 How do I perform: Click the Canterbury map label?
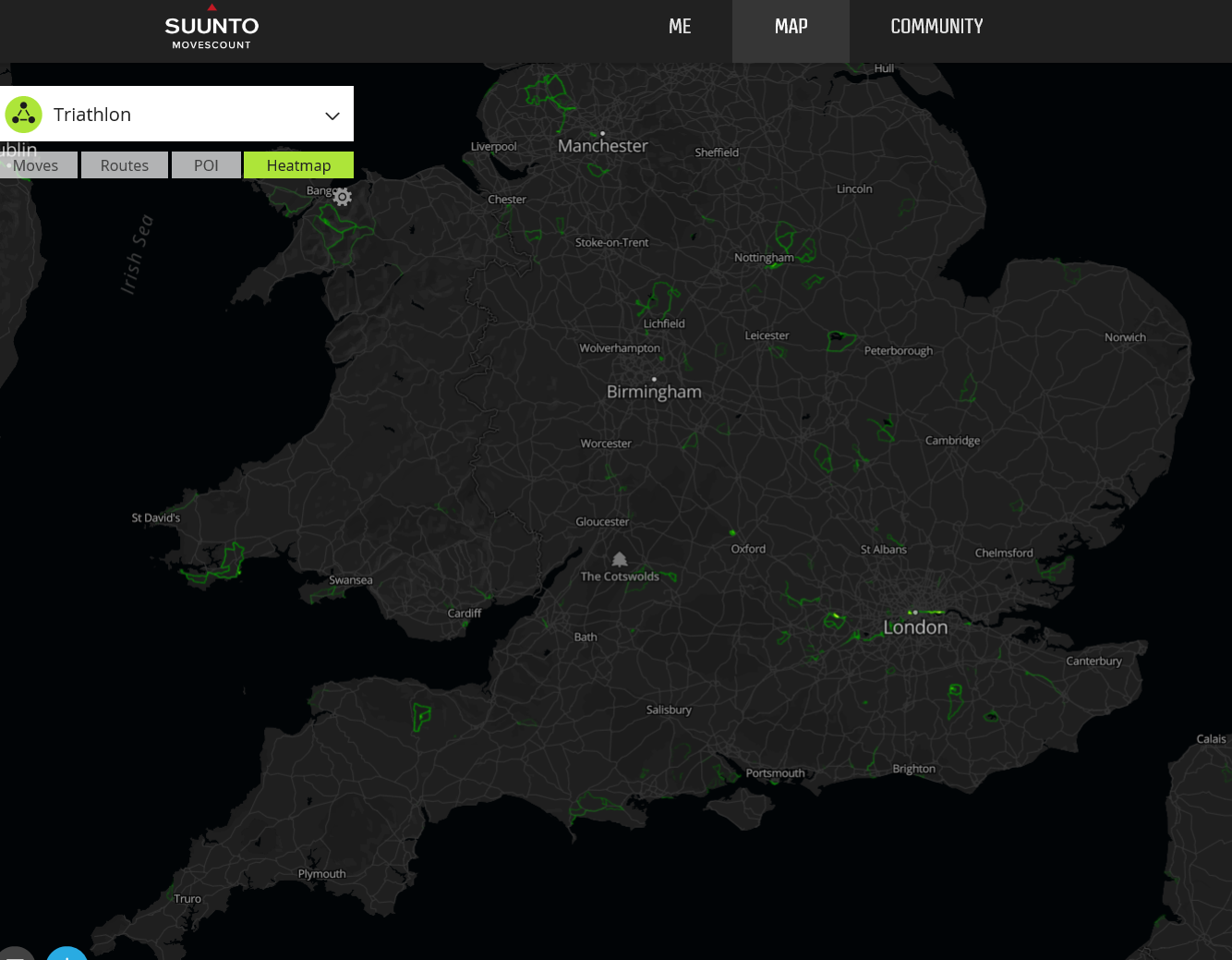(1093, 662)
